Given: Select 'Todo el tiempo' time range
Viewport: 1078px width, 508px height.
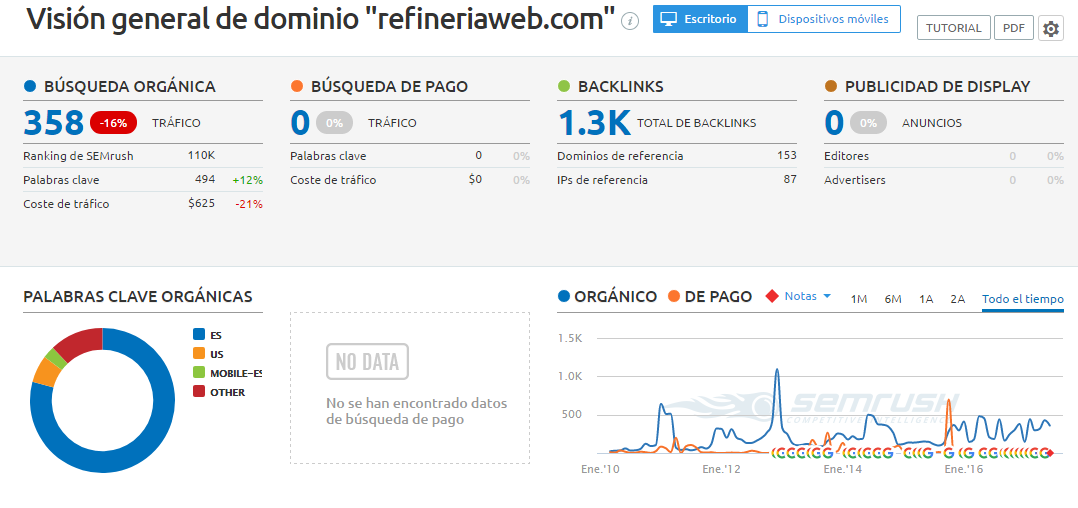Looking at the screenshot, I should coord(1022,299).
